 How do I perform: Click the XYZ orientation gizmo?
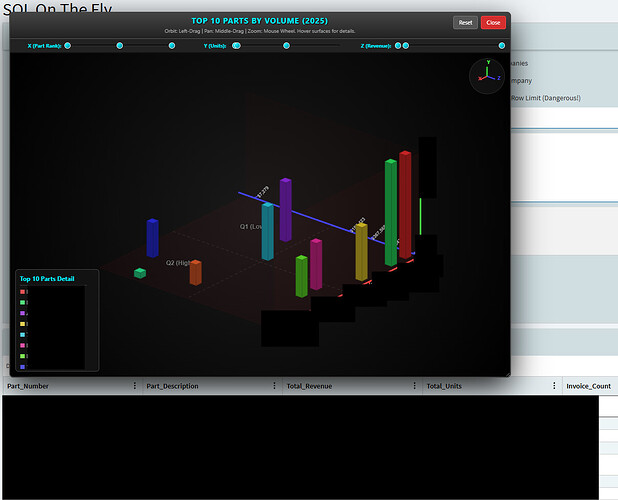[487, 76]
